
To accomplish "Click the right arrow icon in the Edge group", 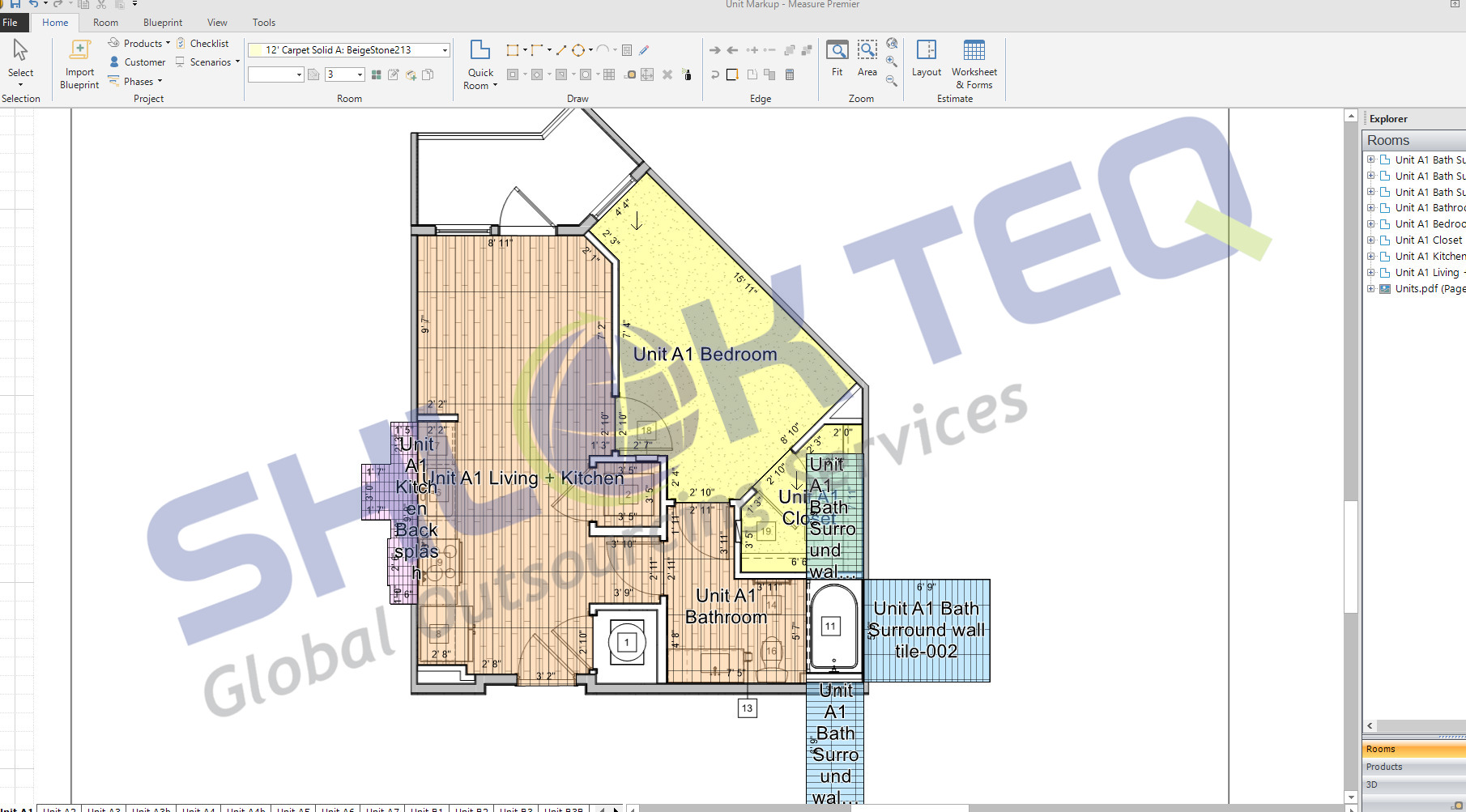I will 714,50.
